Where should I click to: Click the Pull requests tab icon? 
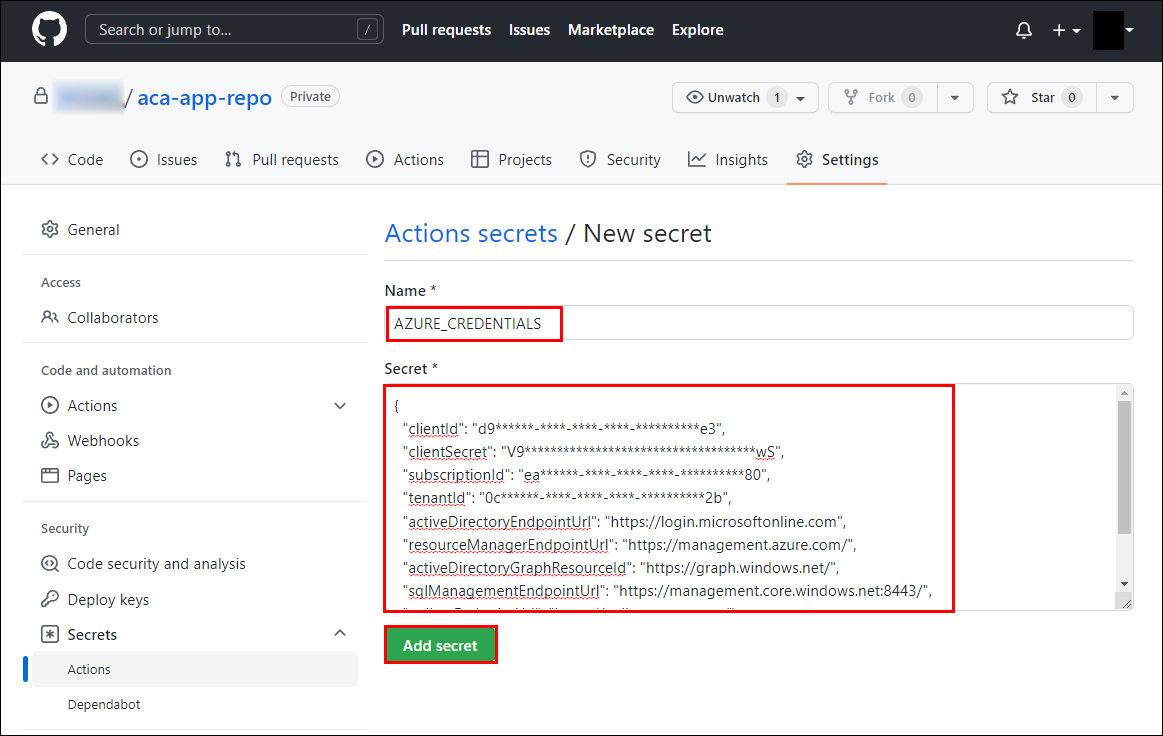click(233, 160)
